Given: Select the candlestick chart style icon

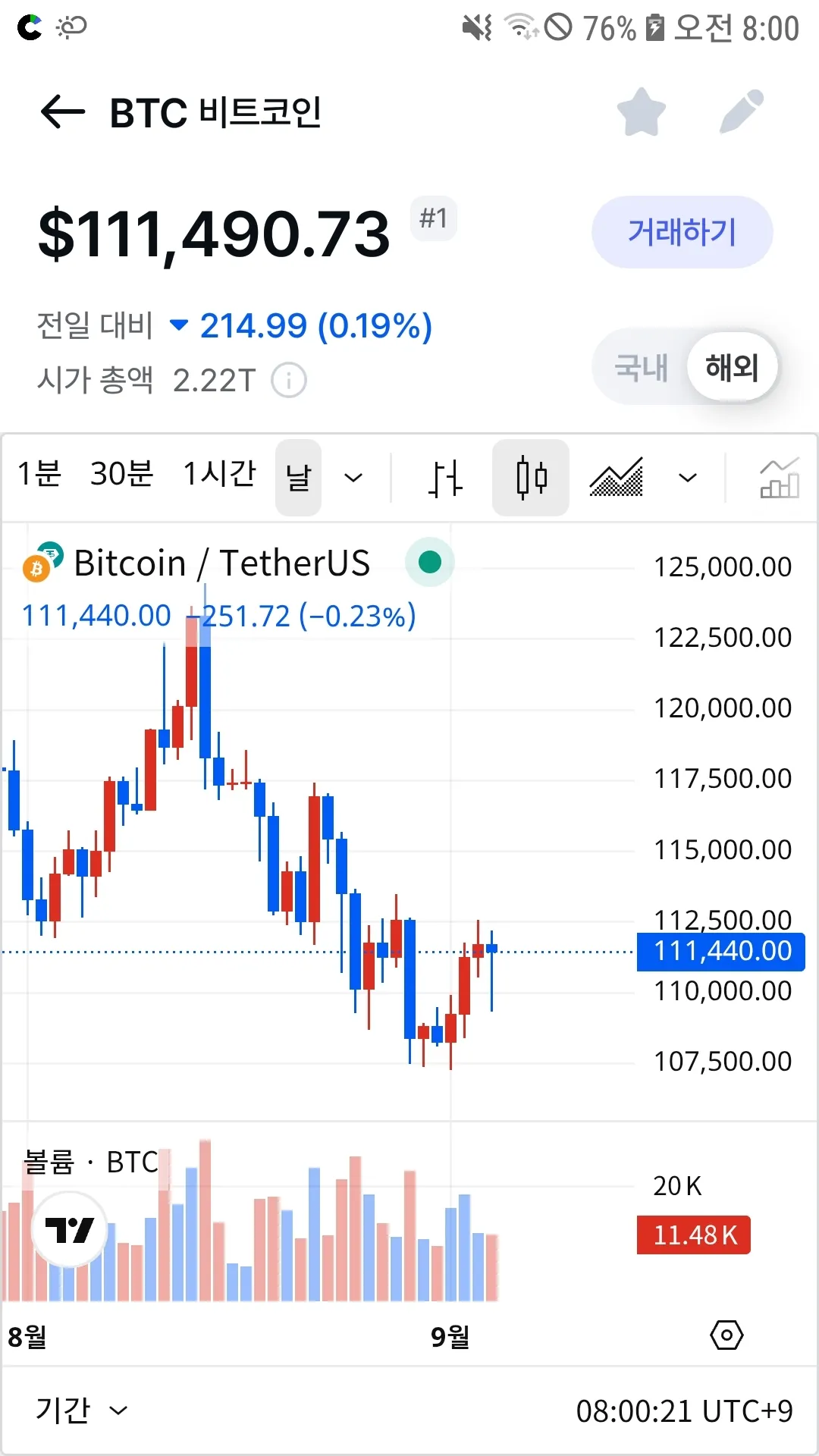Looking at the screenshot, I should pos(531,478).
